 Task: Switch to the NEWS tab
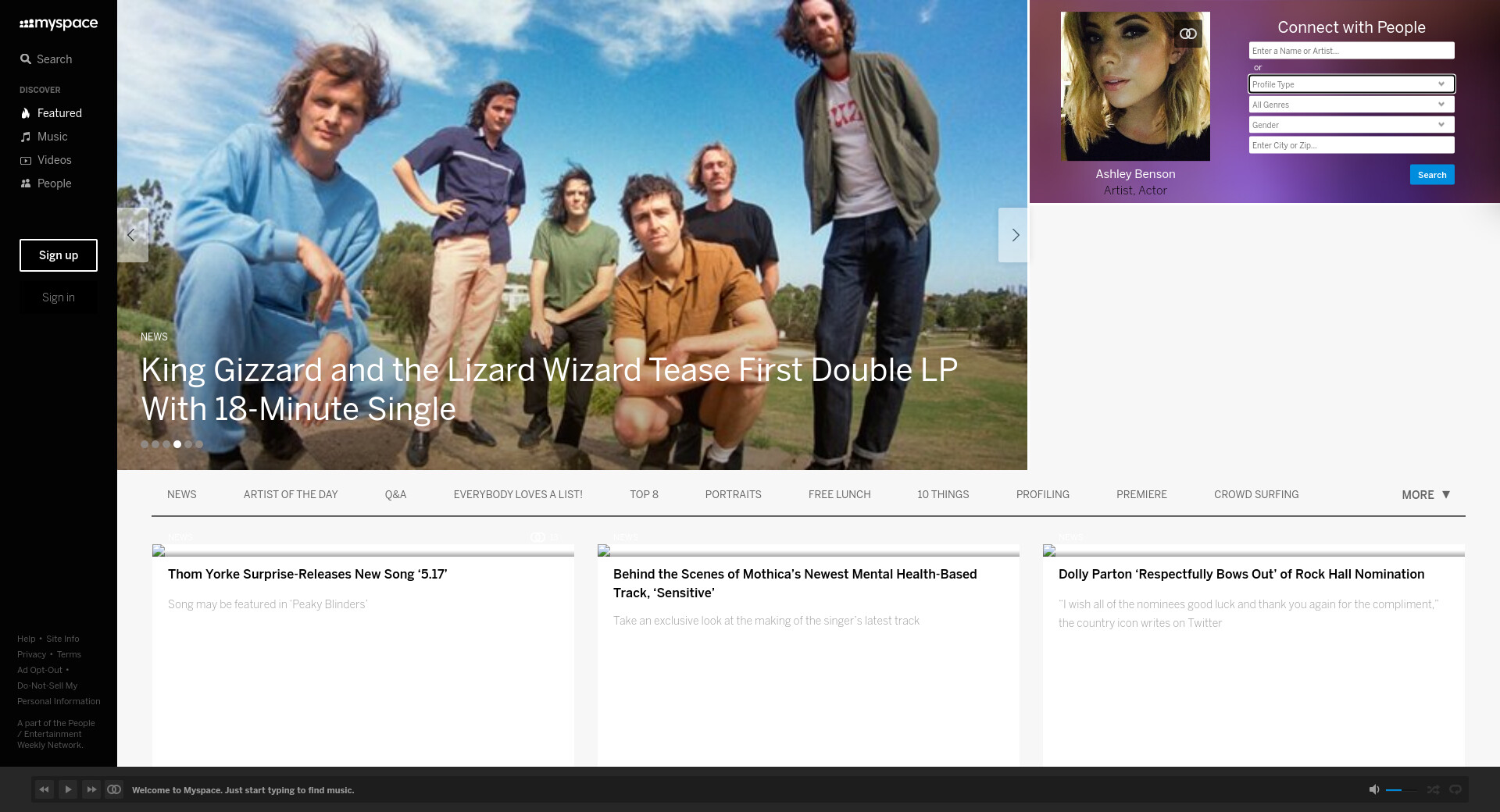pyautogui.click(x=182, y=495)
